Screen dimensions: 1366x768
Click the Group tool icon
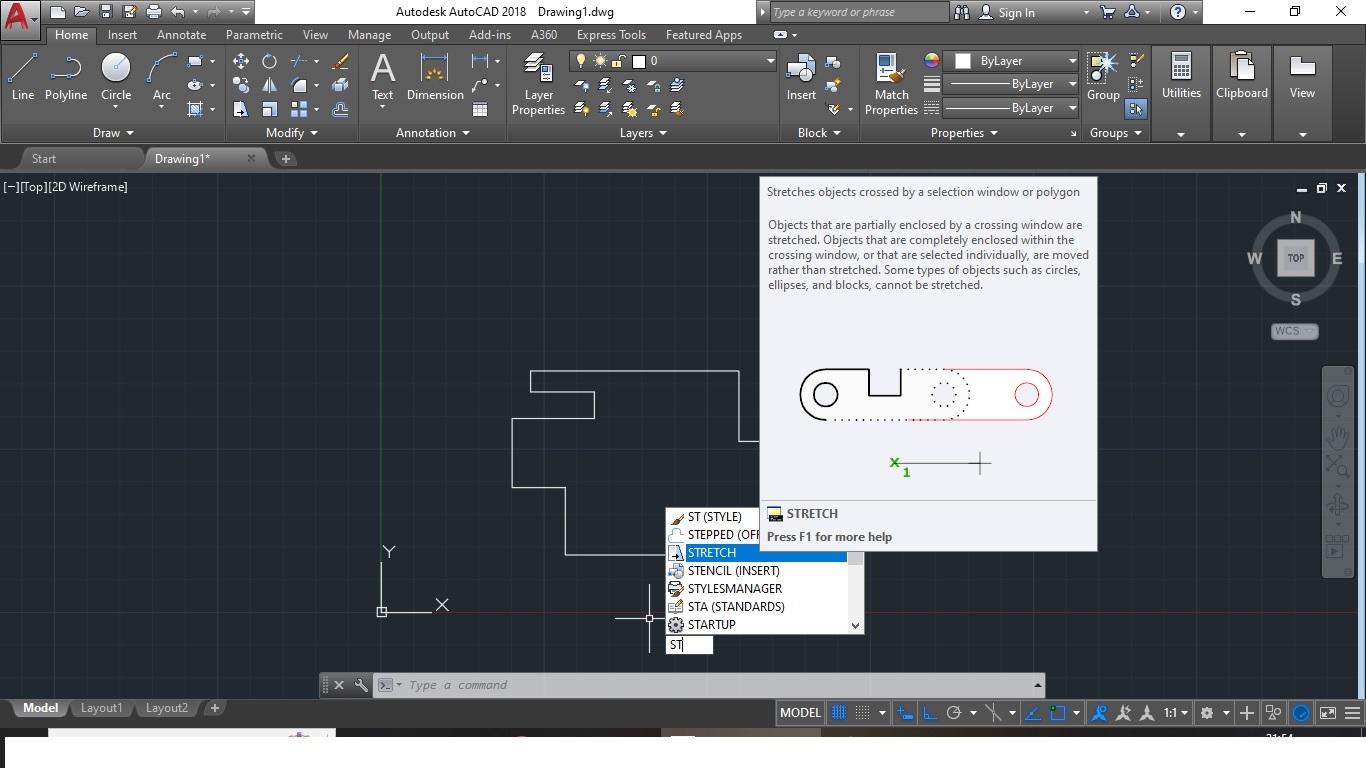(x=1103, y=78)
